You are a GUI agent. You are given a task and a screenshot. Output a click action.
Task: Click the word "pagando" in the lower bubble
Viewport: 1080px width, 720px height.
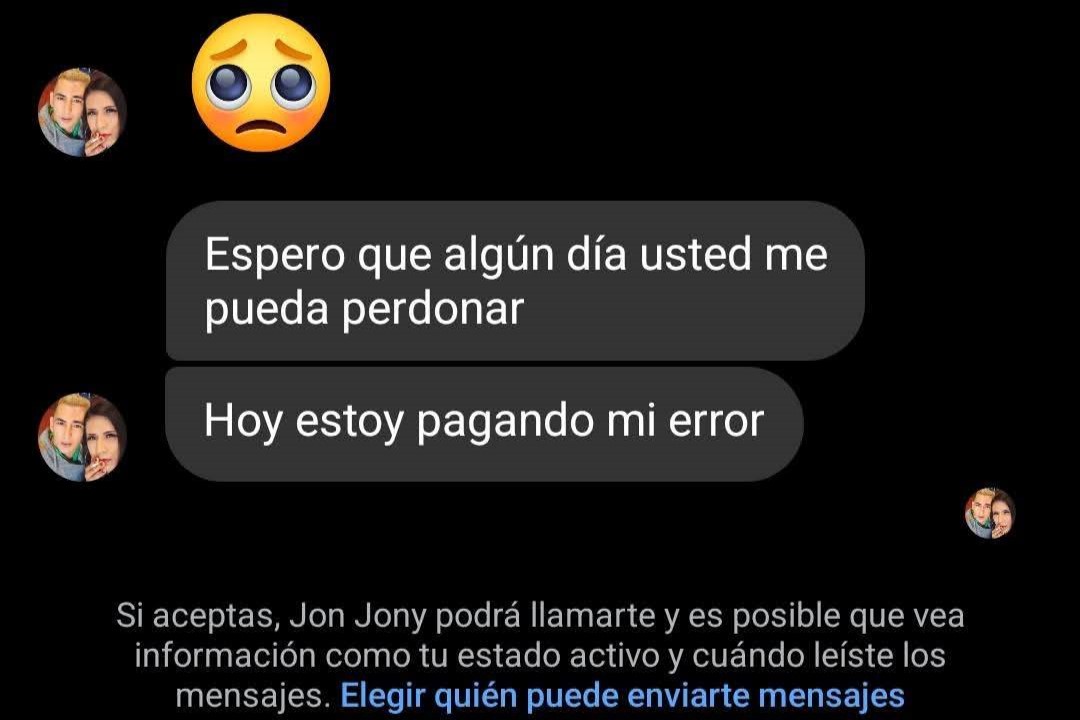coord(505,423)
